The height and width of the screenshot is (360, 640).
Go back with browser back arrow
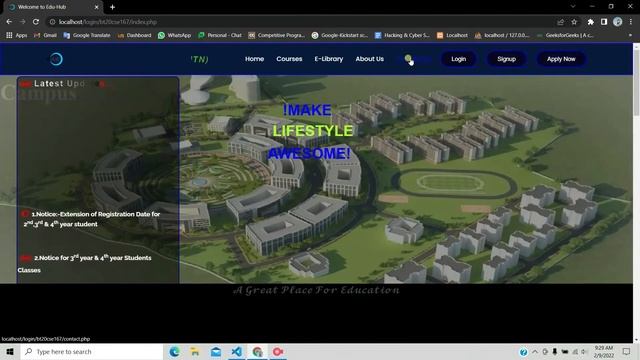(x=9, y=22)
